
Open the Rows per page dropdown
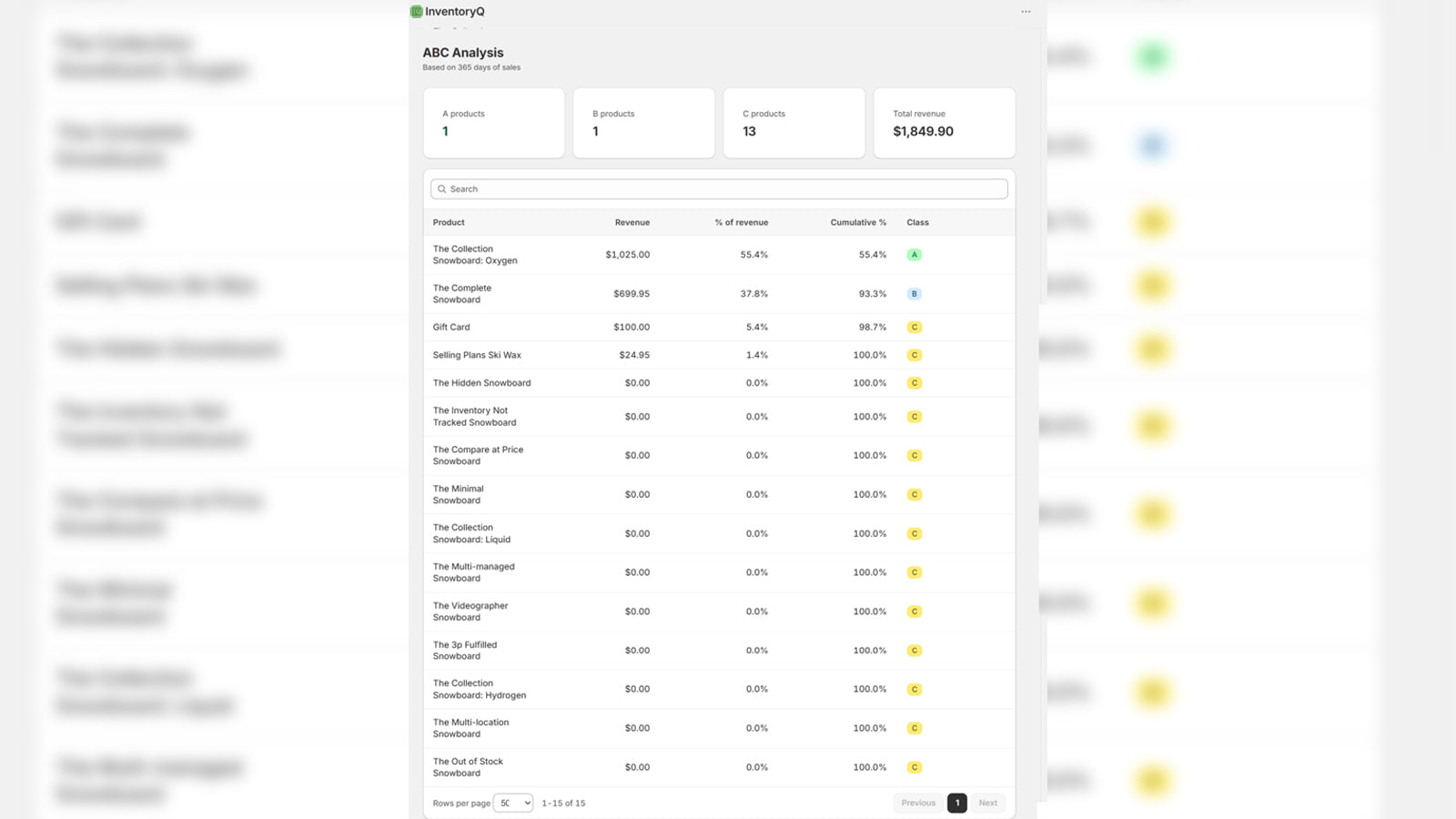[513, 803]
